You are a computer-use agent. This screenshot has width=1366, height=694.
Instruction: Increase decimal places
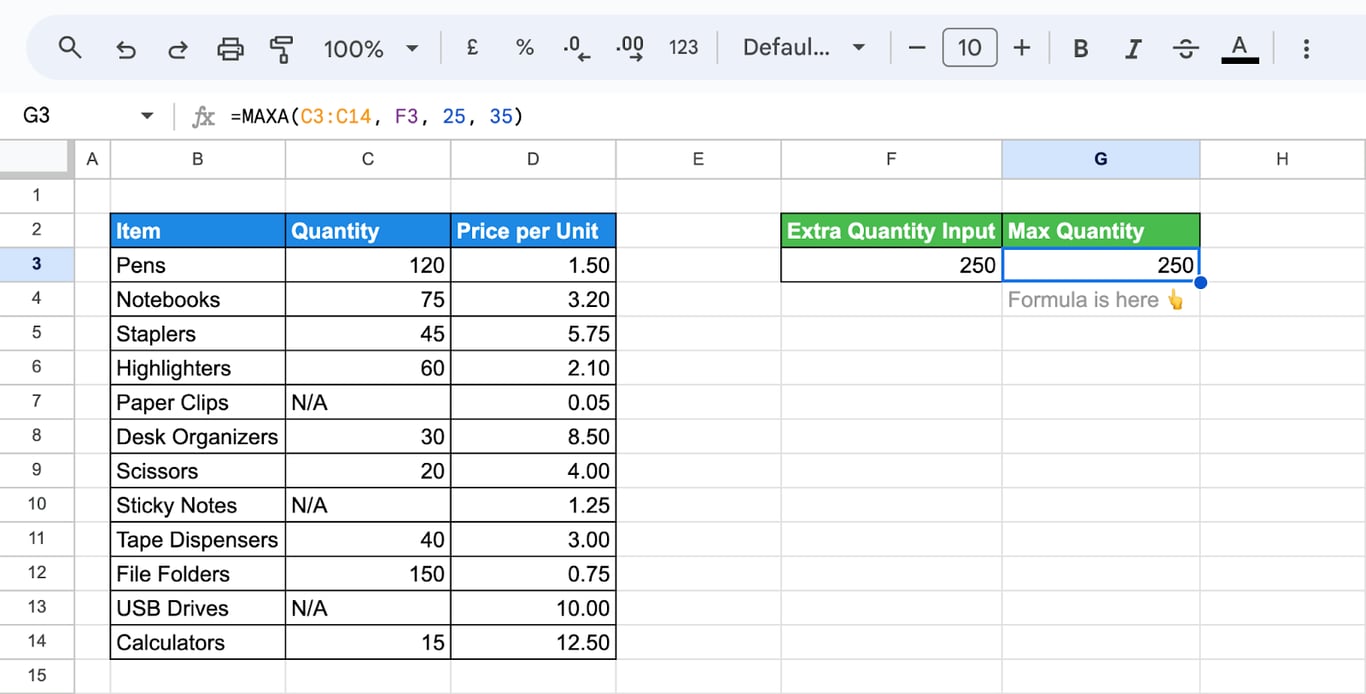[x=630, y=48]
